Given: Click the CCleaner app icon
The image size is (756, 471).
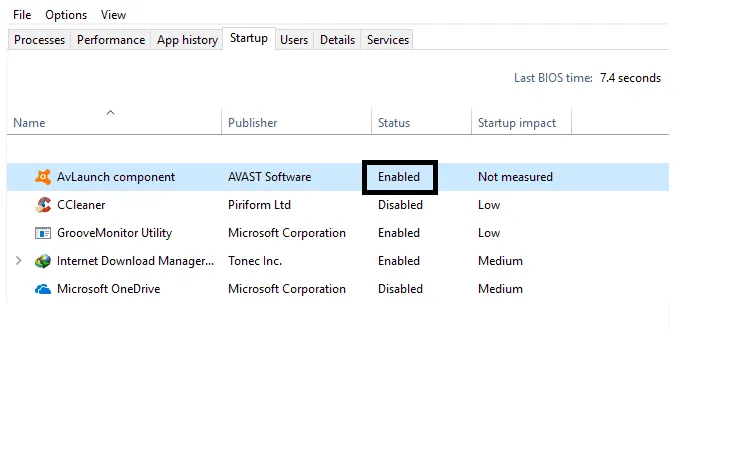Looking at the screenshot, I should click(x=43, y=205).
